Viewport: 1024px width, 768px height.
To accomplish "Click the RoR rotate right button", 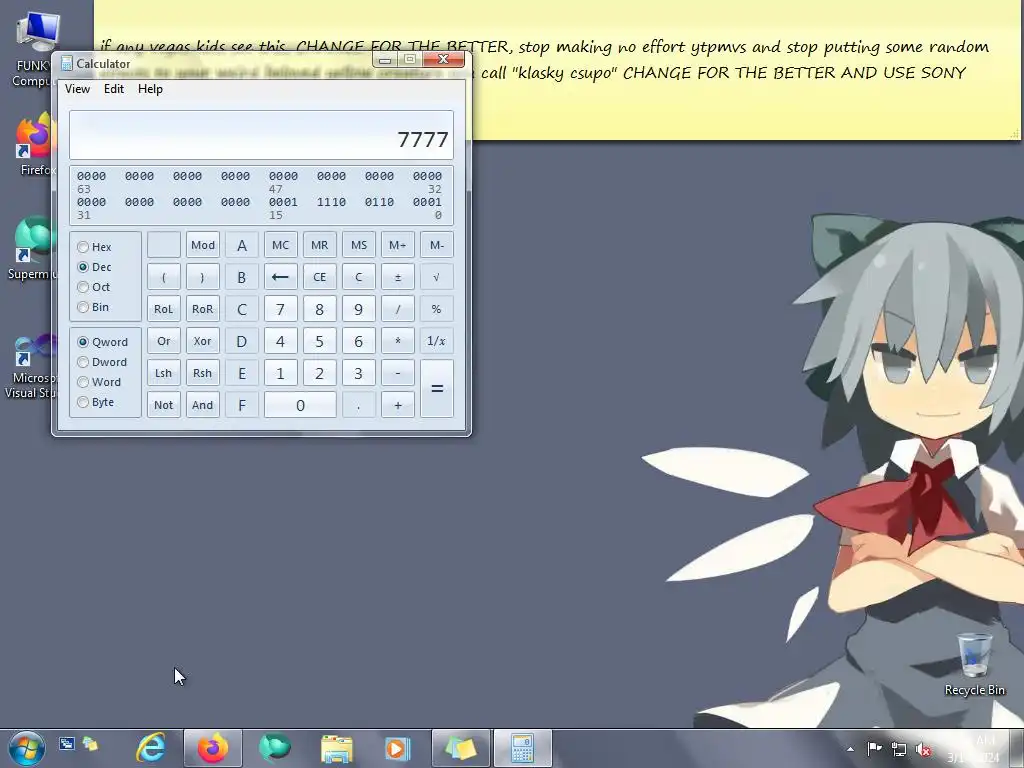I will (202, 309).
